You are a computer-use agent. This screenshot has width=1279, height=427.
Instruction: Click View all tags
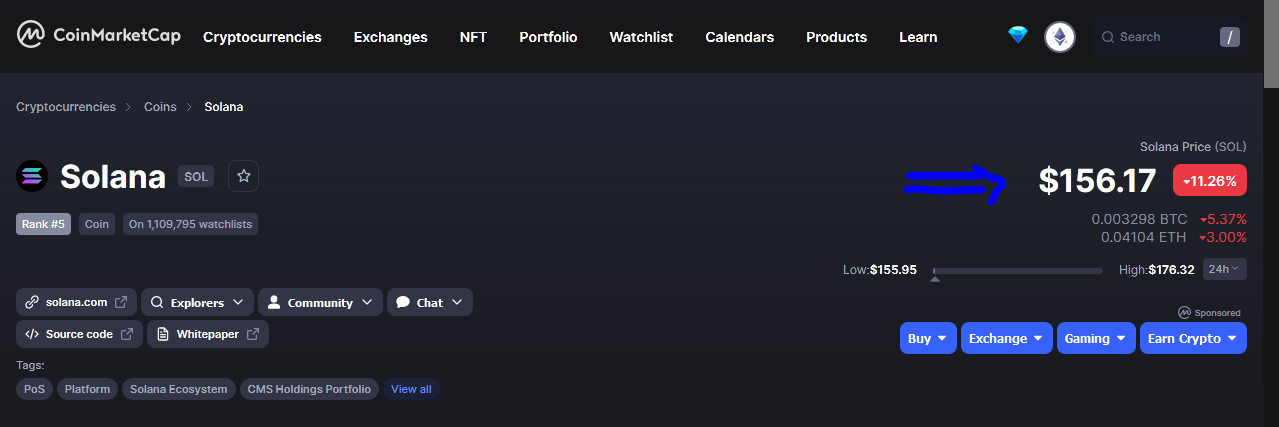click(411, 389)
